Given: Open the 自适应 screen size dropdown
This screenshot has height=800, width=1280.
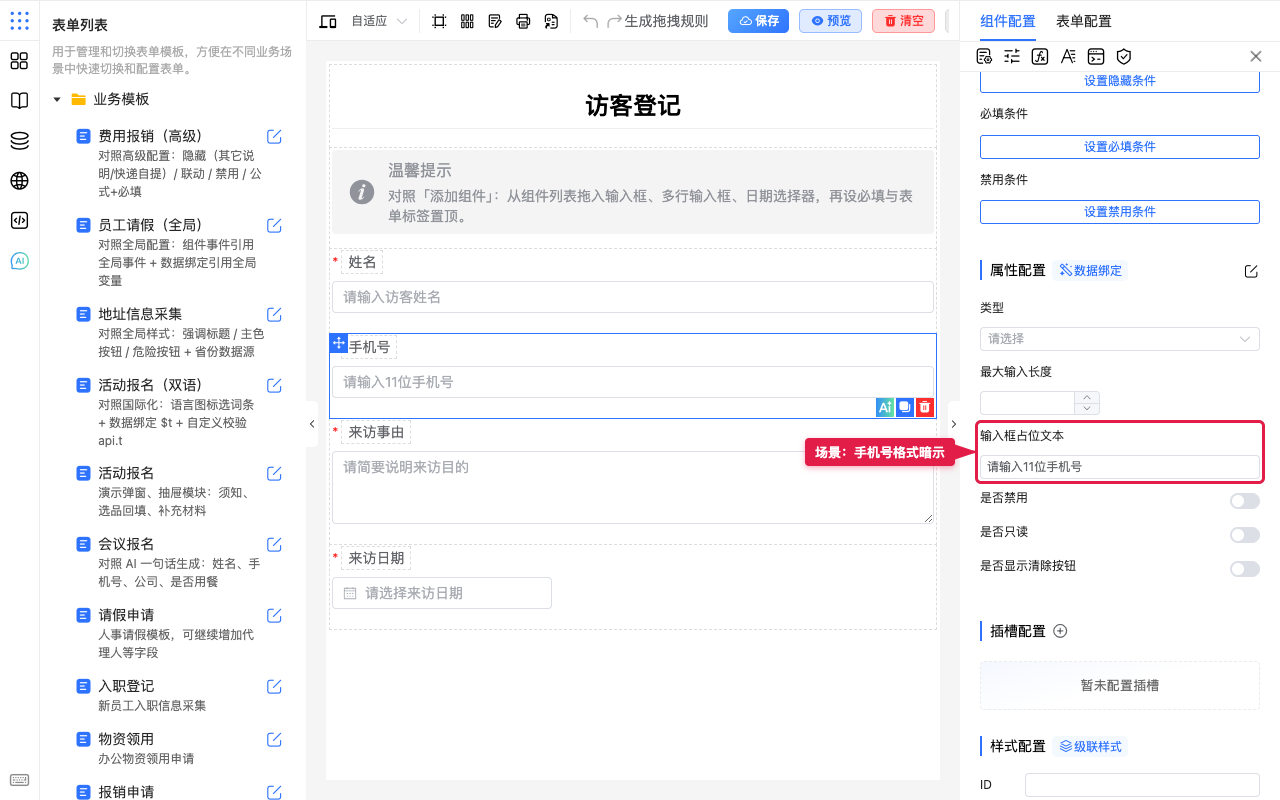Looking at the screenshot, I should [x=379, y=21].
